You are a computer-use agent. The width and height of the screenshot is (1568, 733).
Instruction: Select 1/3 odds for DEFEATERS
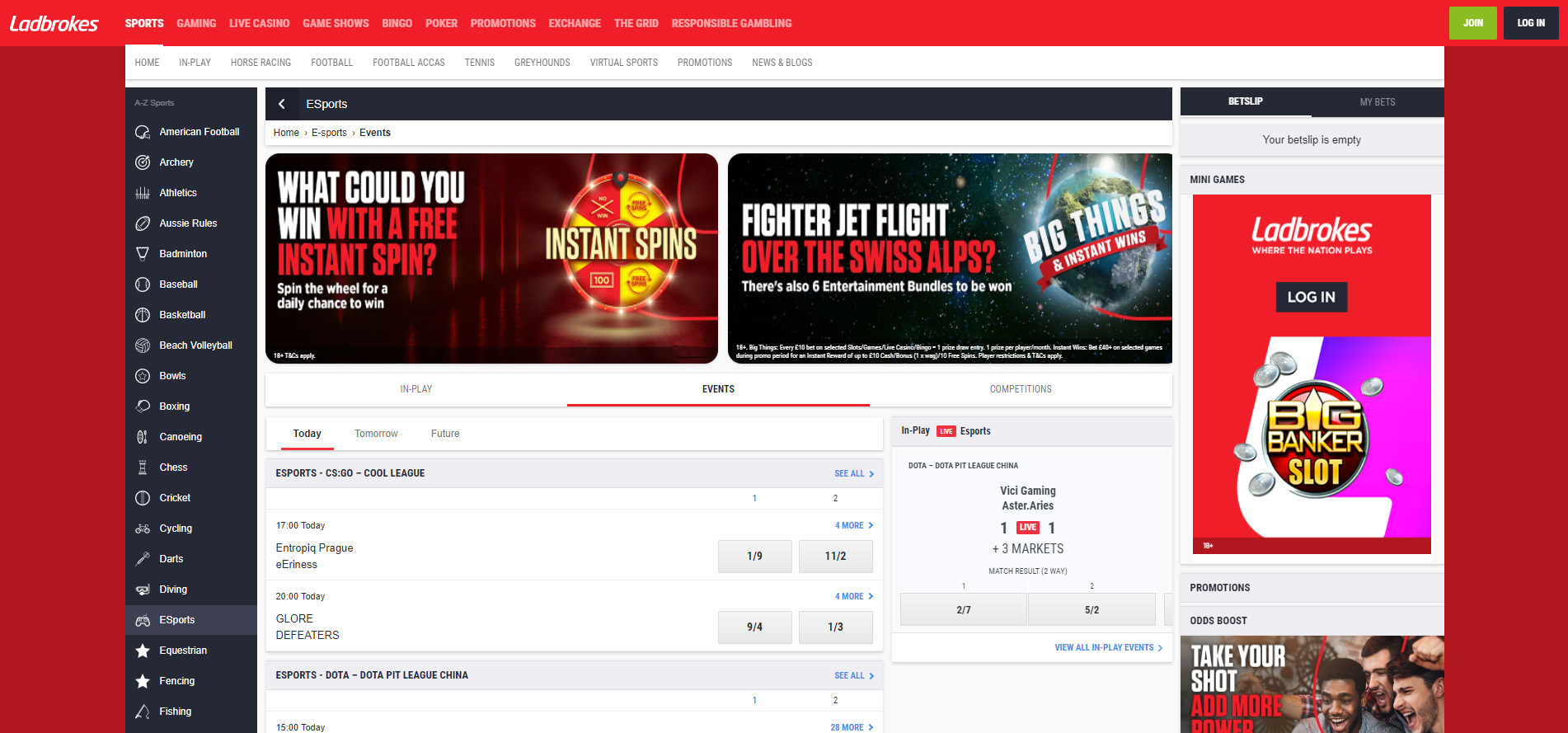click(x=836, y=627)
